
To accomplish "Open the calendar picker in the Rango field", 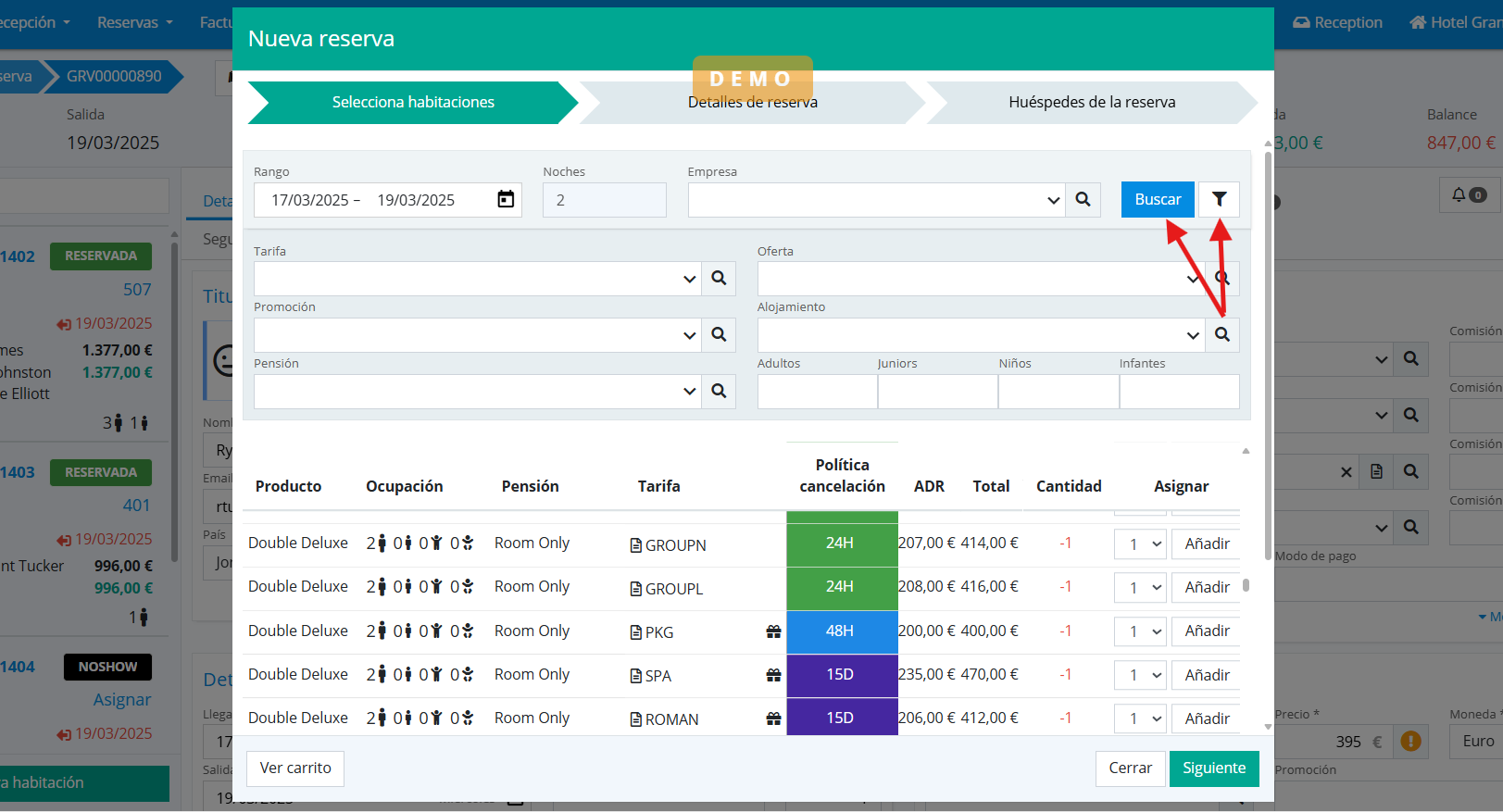I will tap(506, 199).
